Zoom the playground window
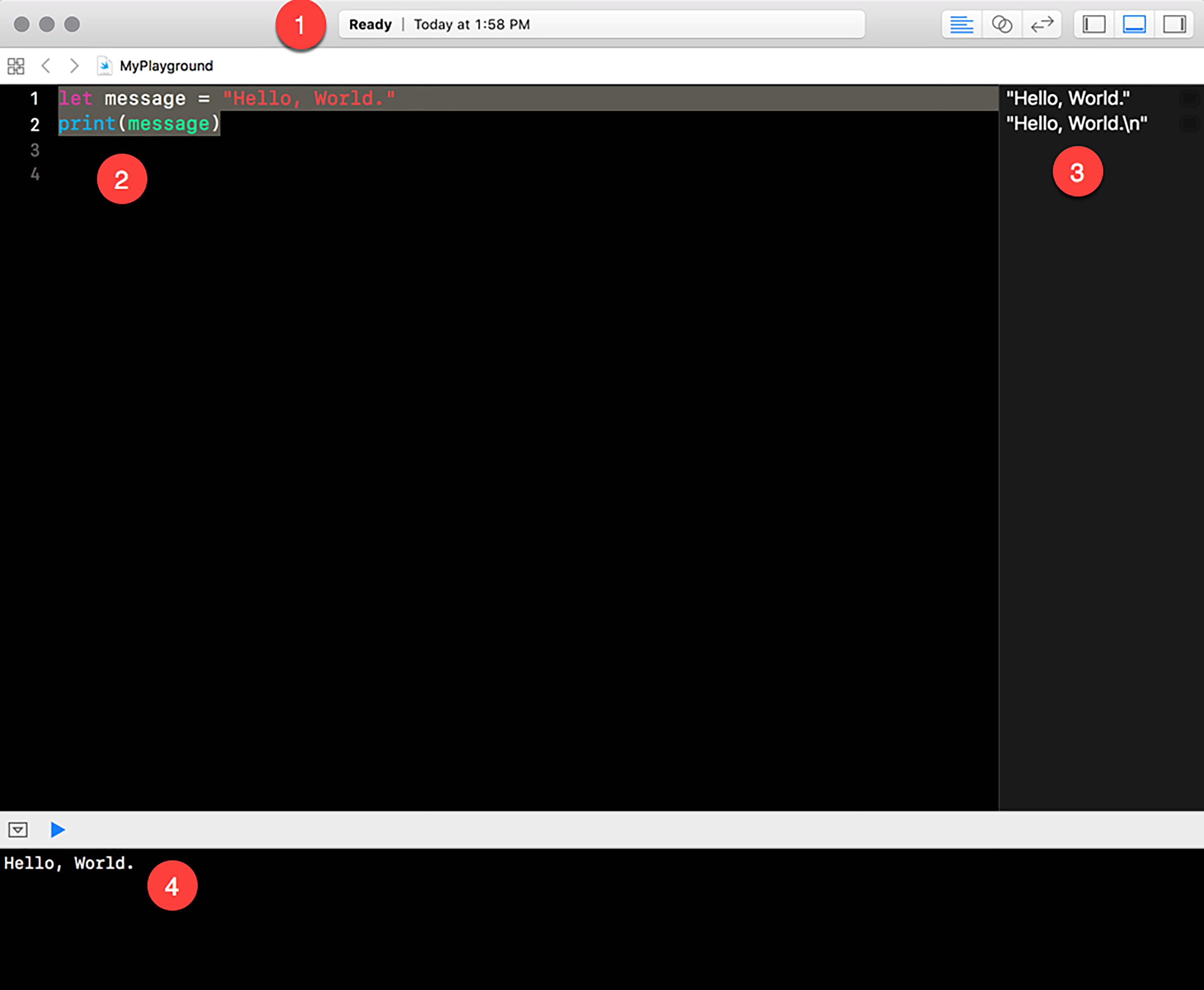Image resolution: width=1204 pixels, height=990 pixels. pyautogui.click(x=72, y=24)
